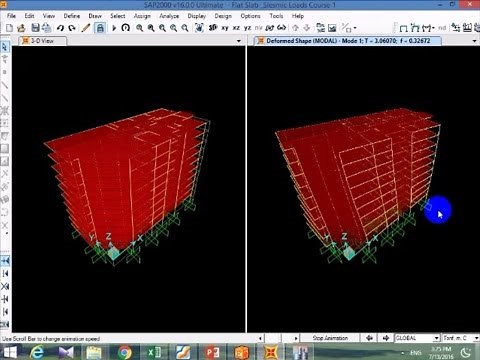This screenshot has width=480, height=360.
Task: Click the last zoom magnifier icon
Action: pyautogui.click(x=185, y=28)
